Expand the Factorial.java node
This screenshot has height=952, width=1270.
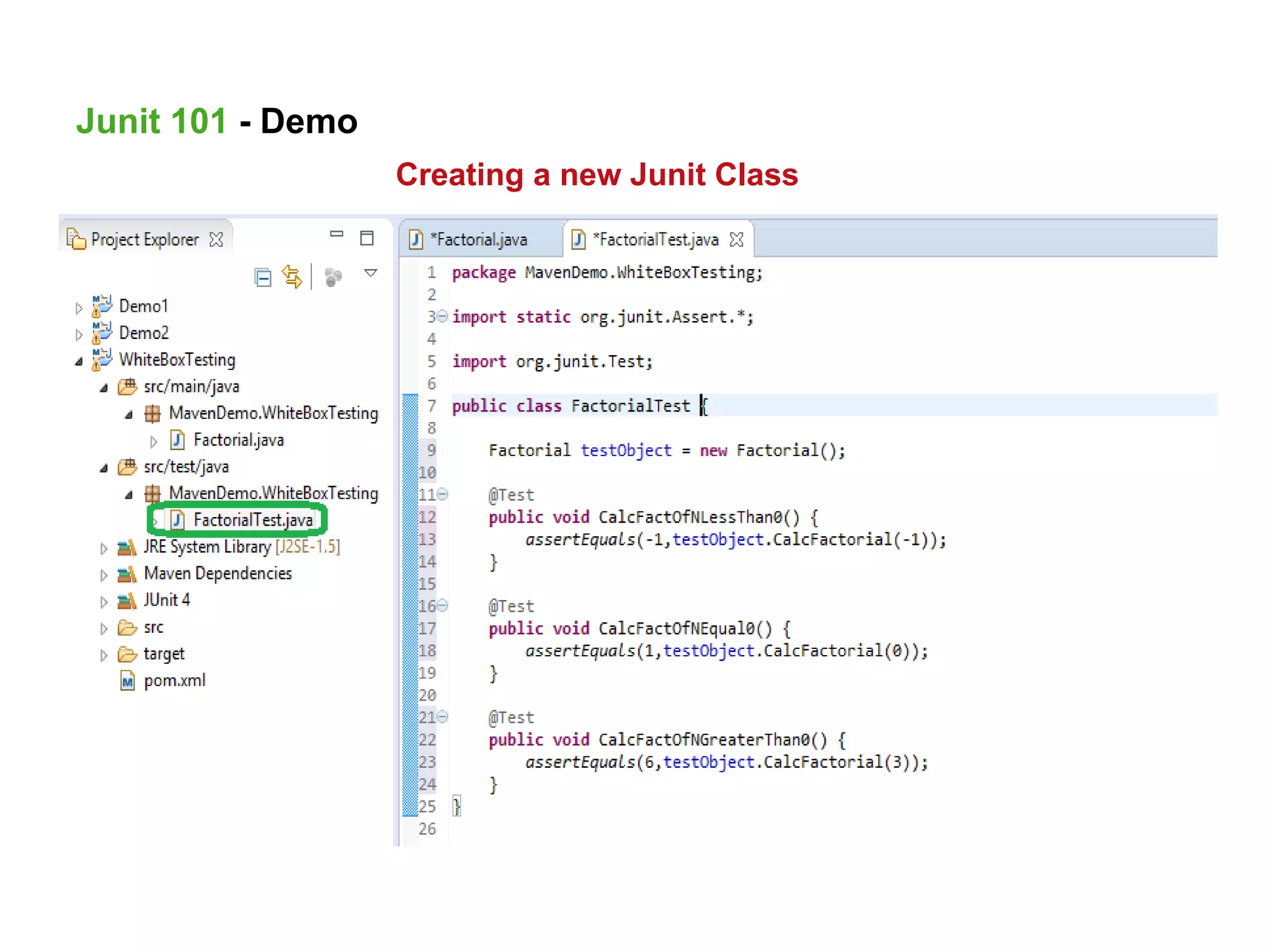point(154,441)
